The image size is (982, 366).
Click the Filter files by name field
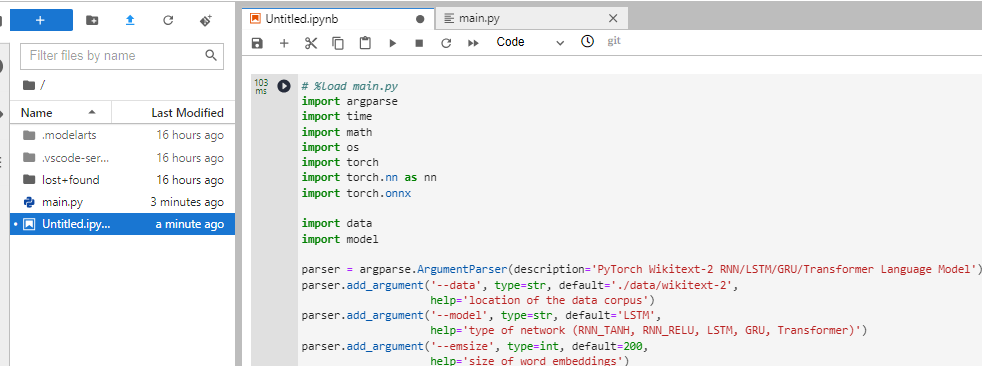(x=122, y=56)
